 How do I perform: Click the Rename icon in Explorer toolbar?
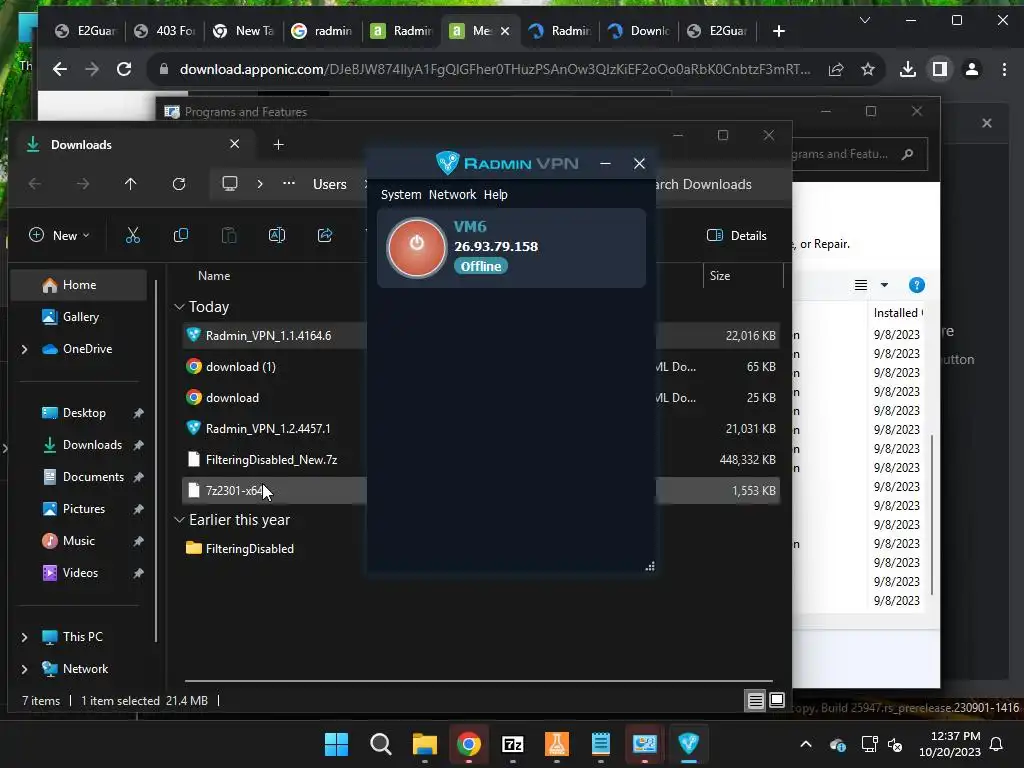click(x=277, y=235)
